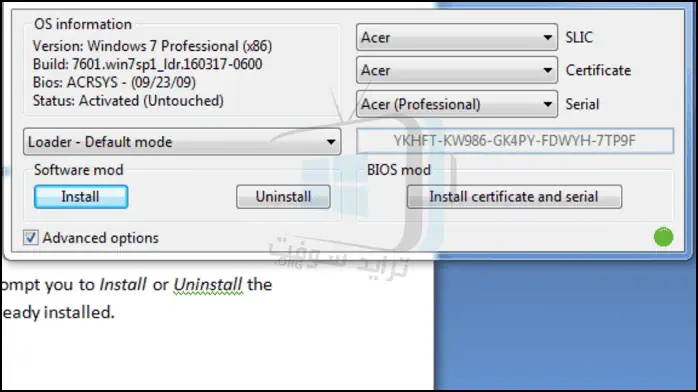
Task: Click the SLIC label
Action: pyautogui.click(x=579, y=37)
